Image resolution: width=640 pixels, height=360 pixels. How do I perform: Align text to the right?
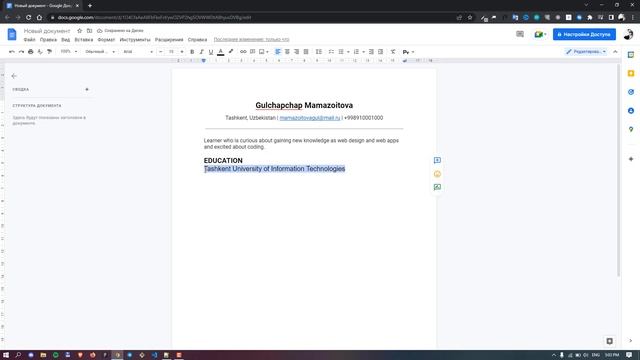(297, 52)
